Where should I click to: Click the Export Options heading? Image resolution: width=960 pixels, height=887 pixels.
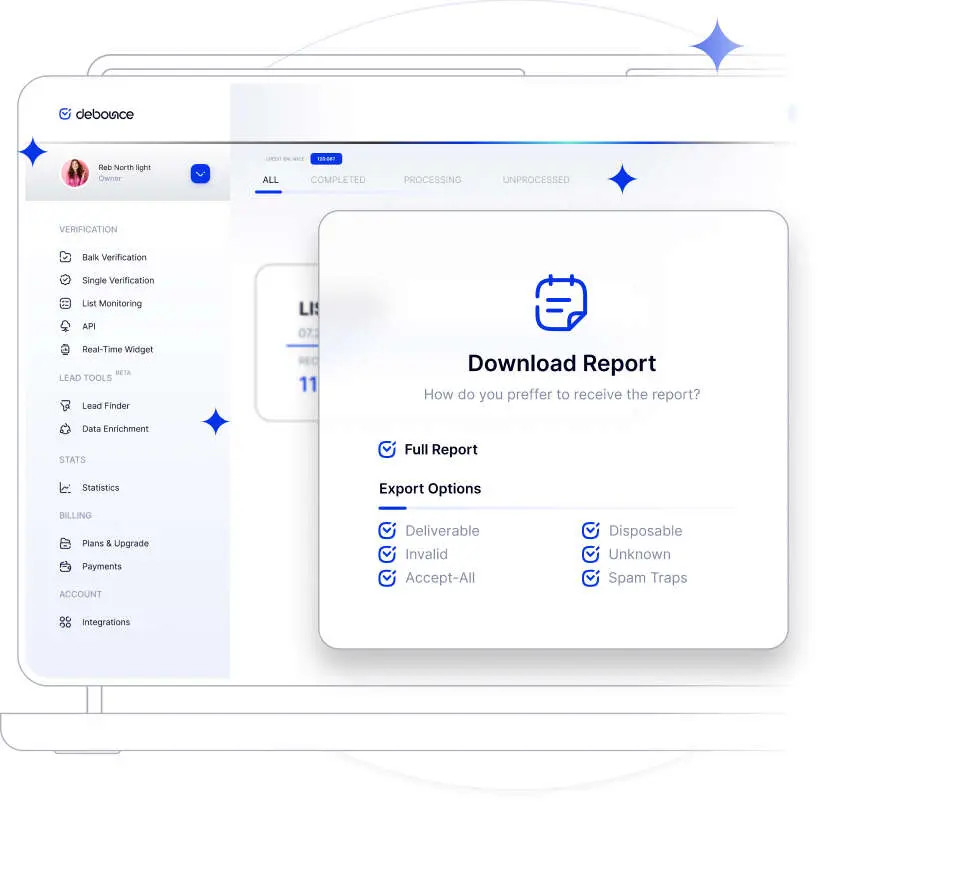tap(430, 488)
